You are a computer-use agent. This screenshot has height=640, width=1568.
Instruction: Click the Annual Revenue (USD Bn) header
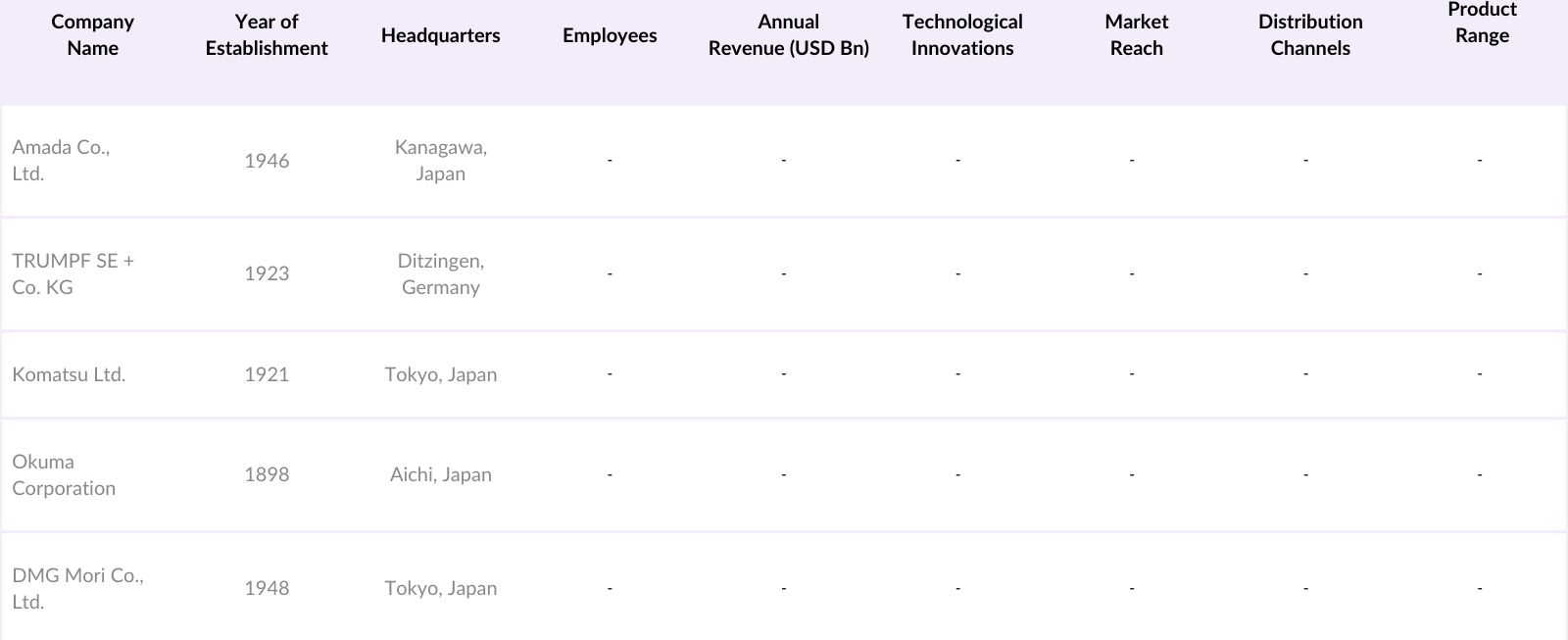(x=788, y=35)
